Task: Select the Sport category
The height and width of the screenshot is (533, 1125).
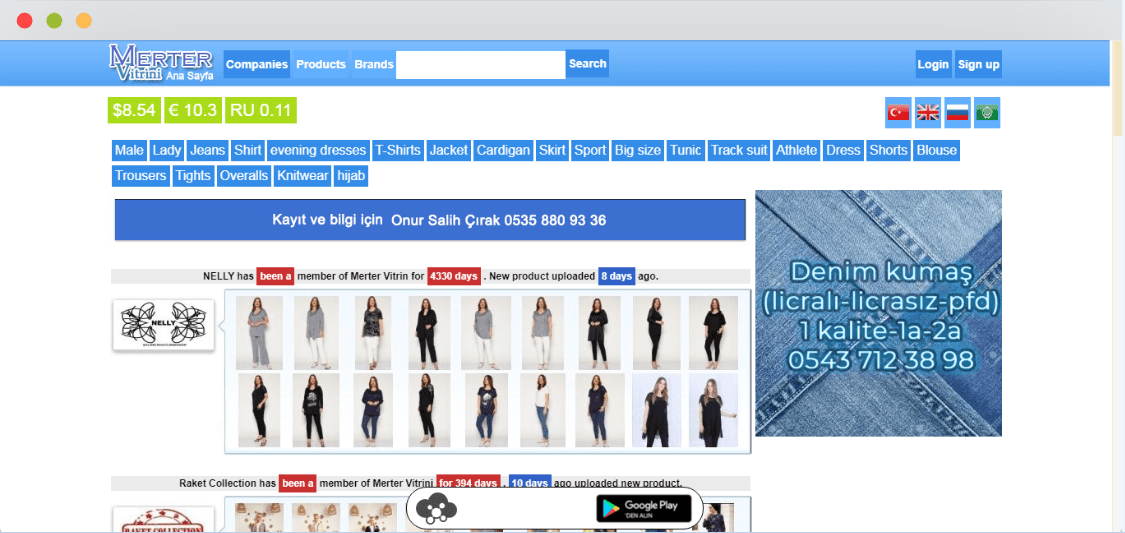Action: coord(590,151)
